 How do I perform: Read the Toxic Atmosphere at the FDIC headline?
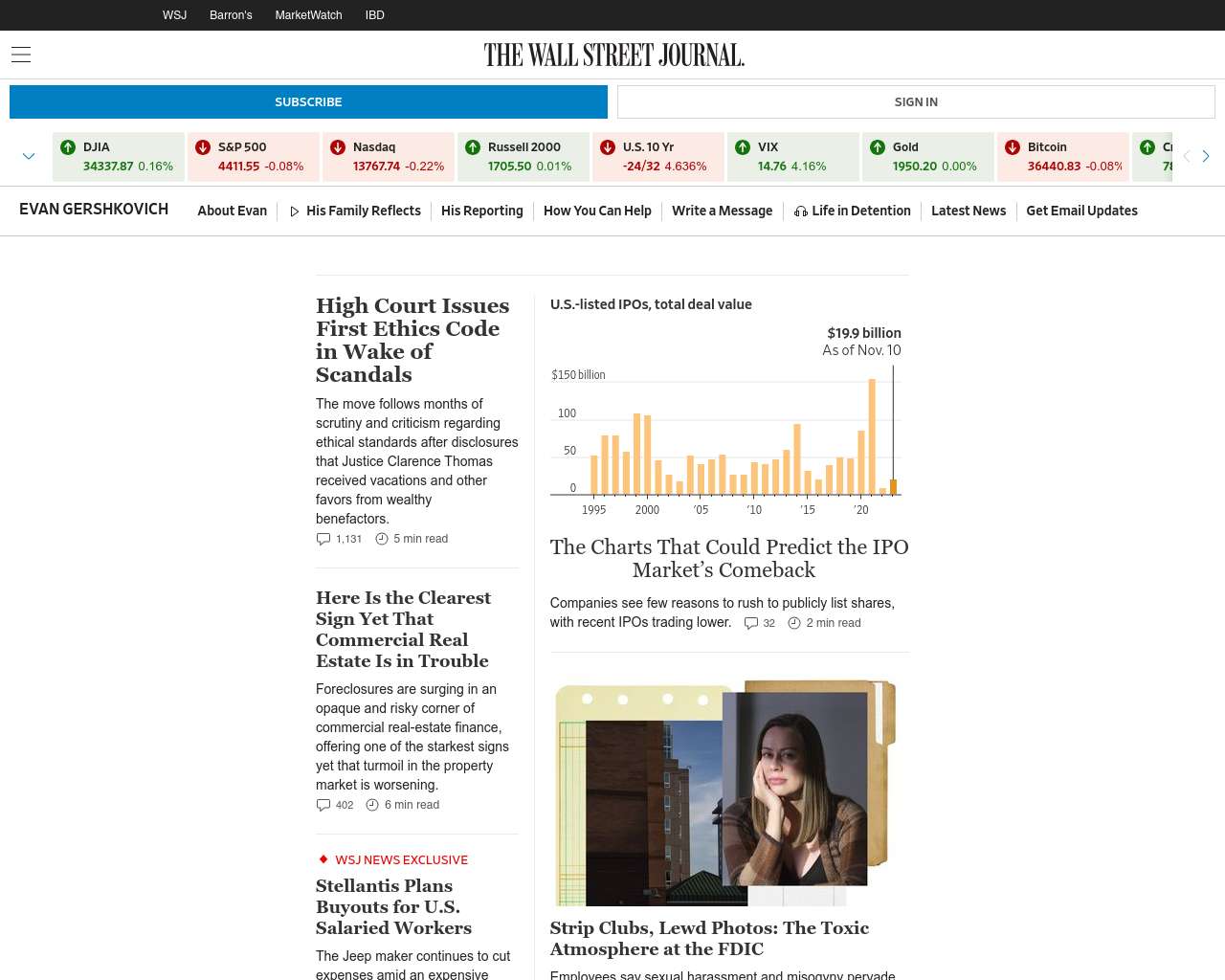[709, 938]
